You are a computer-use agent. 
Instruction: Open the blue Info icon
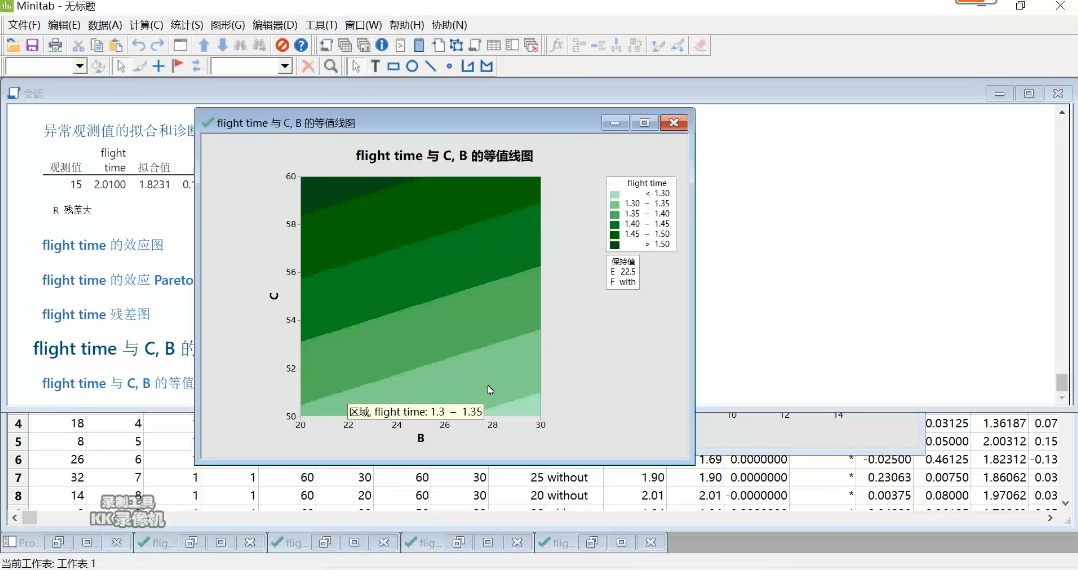coord(382,45)
